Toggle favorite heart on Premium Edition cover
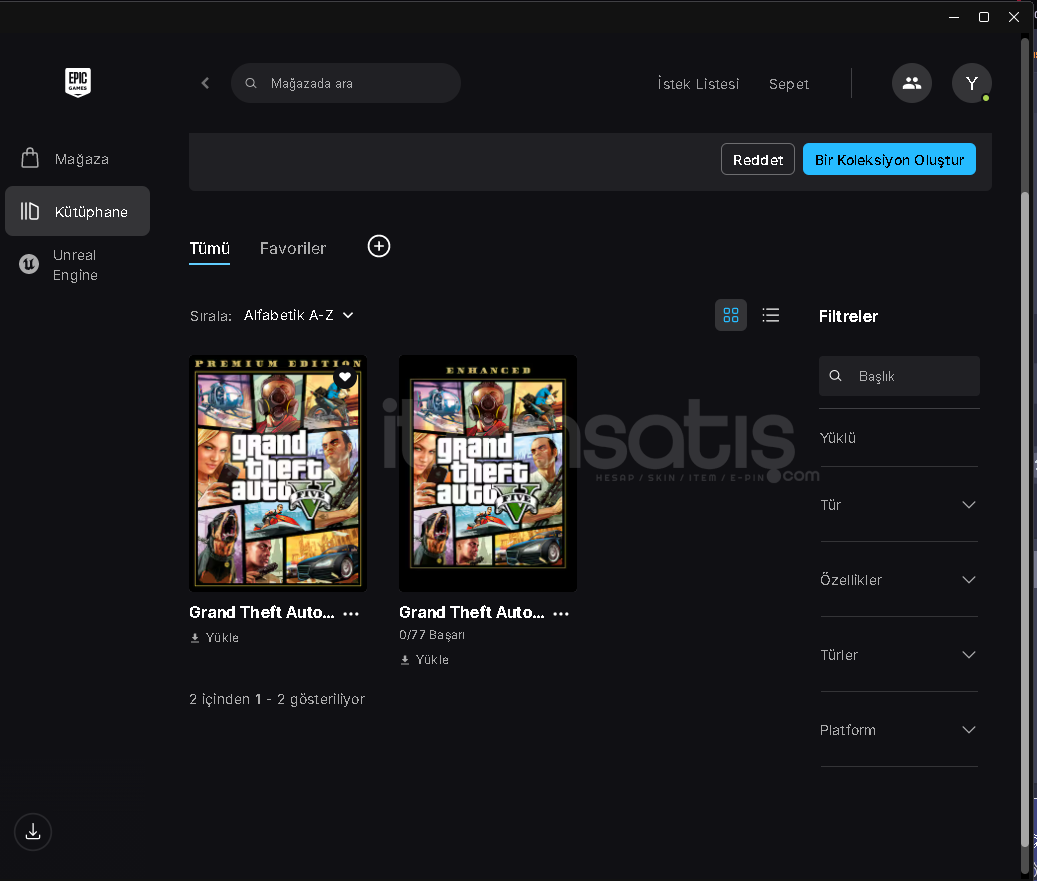The height and width of the screenshot is (881, 1037). click(x=345, y=377)
